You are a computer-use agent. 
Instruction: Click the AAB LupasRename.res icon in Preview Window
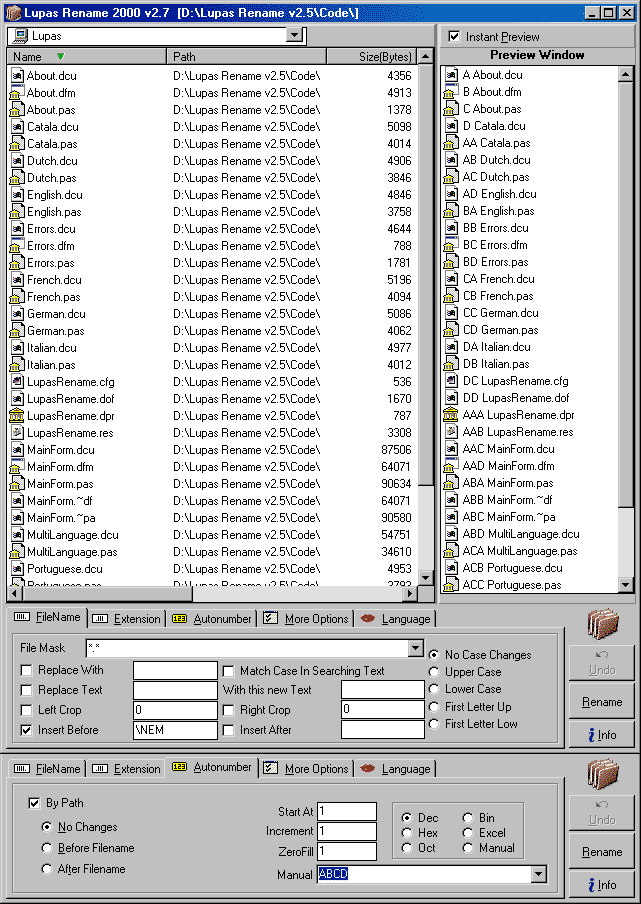click(451, 432)
